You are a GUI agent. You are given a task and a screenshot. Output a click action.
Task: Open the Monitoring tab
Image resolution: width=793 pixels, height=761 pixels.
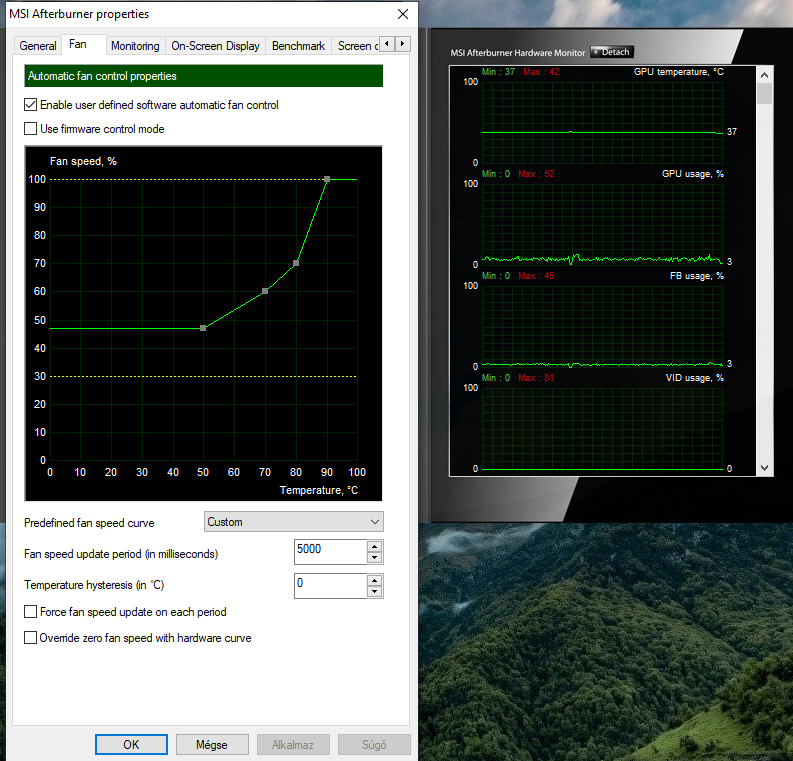point(135,46)
